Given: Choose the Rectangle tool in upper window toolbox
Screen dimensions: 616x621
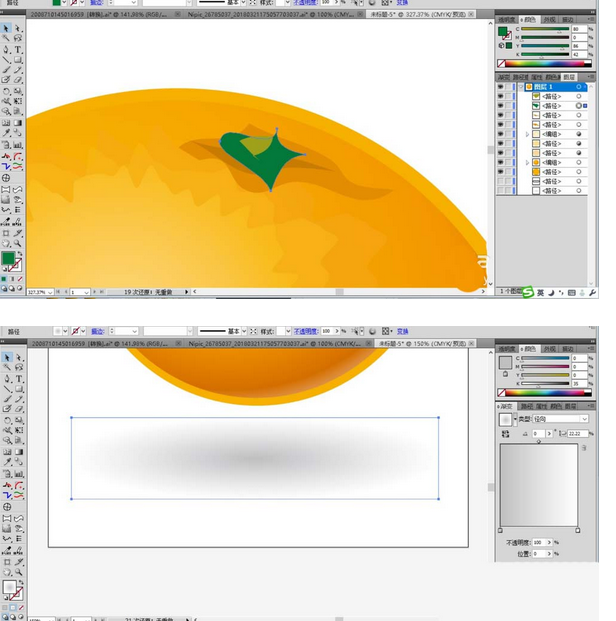Looking at the screenshot, I should [x=18, y=60].
